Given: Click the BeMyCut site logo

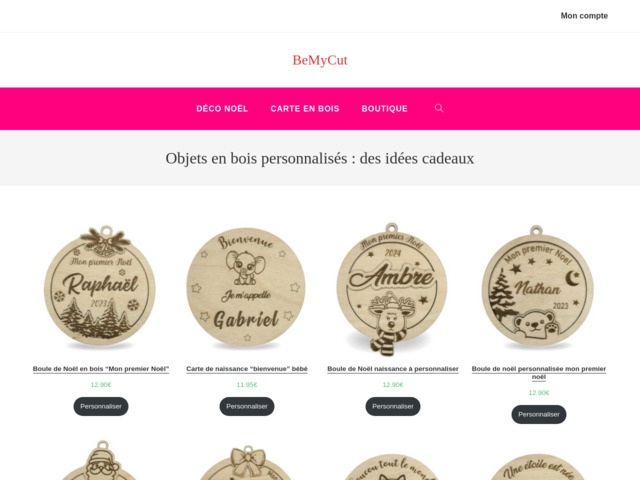Looking at the screenshot, I should tap(320, 60).
